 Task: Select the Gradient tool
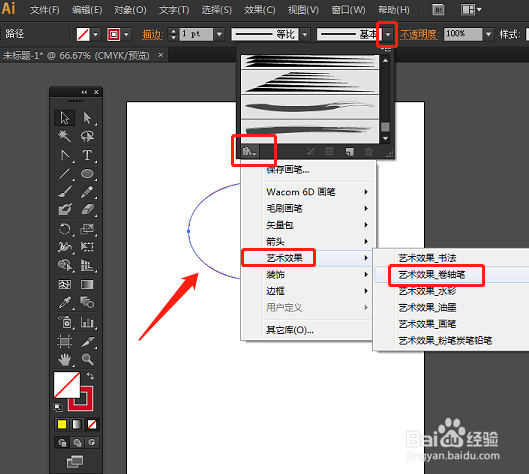[87, 284]
